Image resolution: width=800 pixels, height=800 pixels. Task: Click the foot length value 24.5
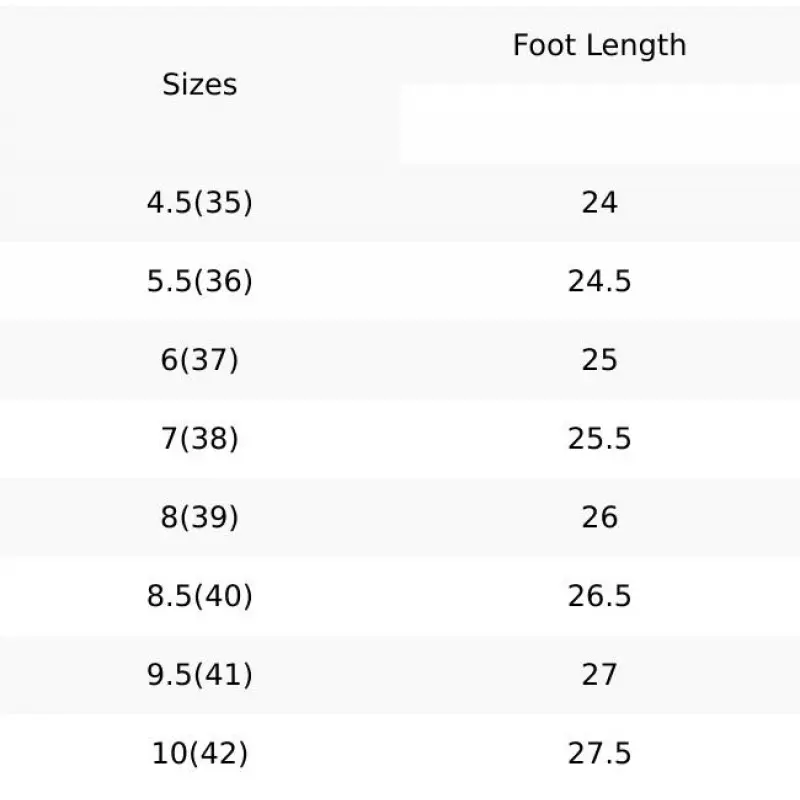click(599, 282)
